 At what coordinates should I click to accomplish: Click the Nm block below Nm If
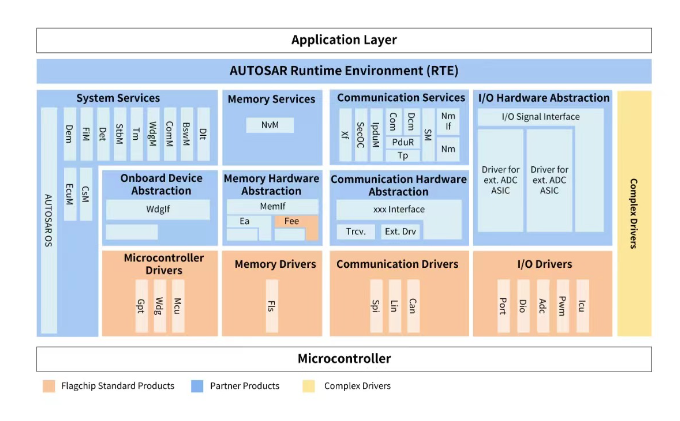coord(448,149)
